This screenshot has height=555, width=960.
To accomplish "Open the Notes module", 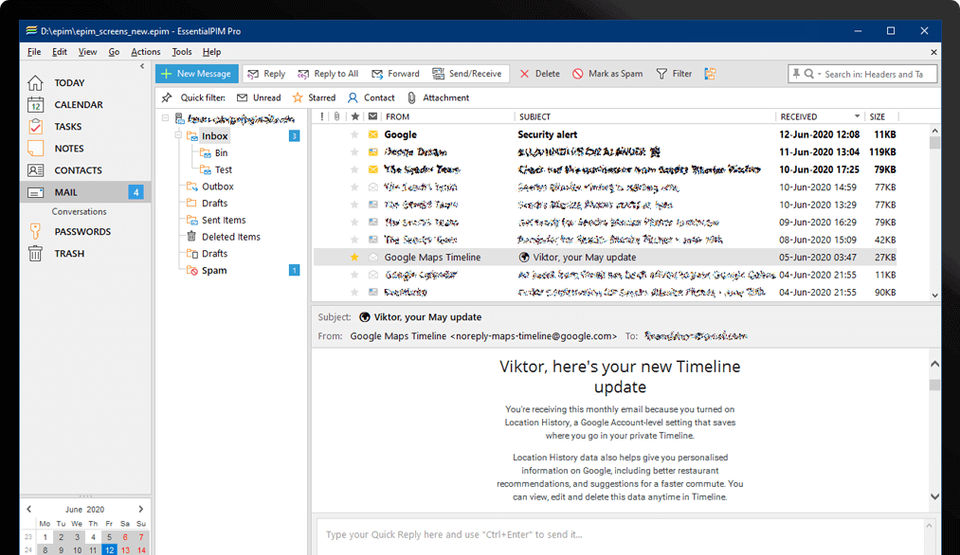I will pos(56,149).
